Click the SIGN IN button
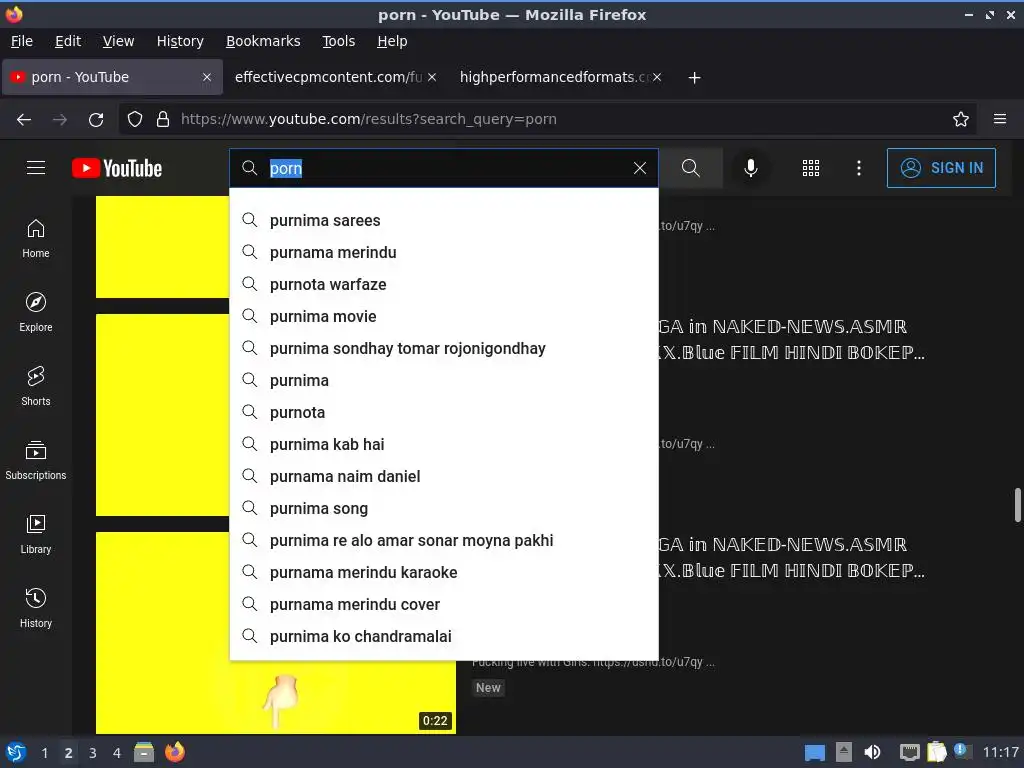 tap(941, 168)
